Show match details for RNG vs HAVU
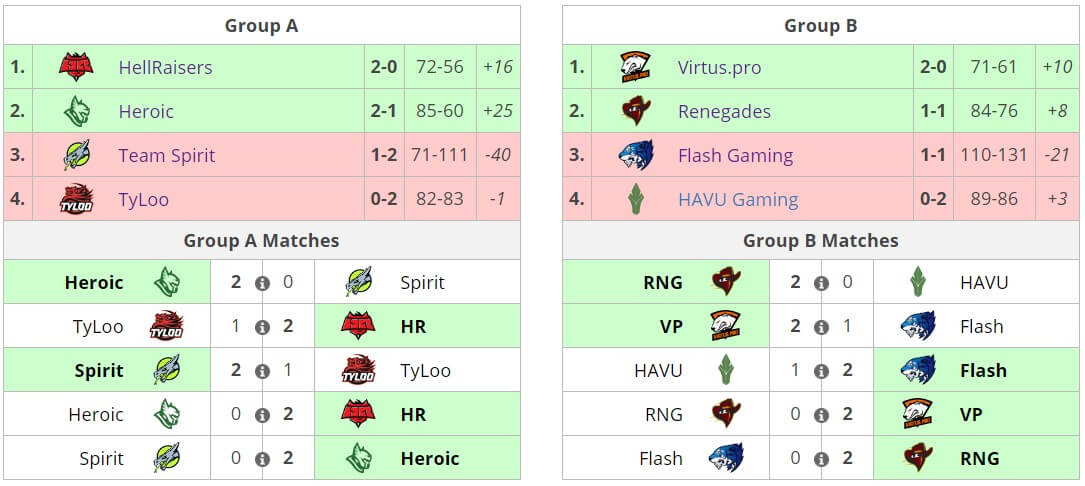 pos(821,283)
